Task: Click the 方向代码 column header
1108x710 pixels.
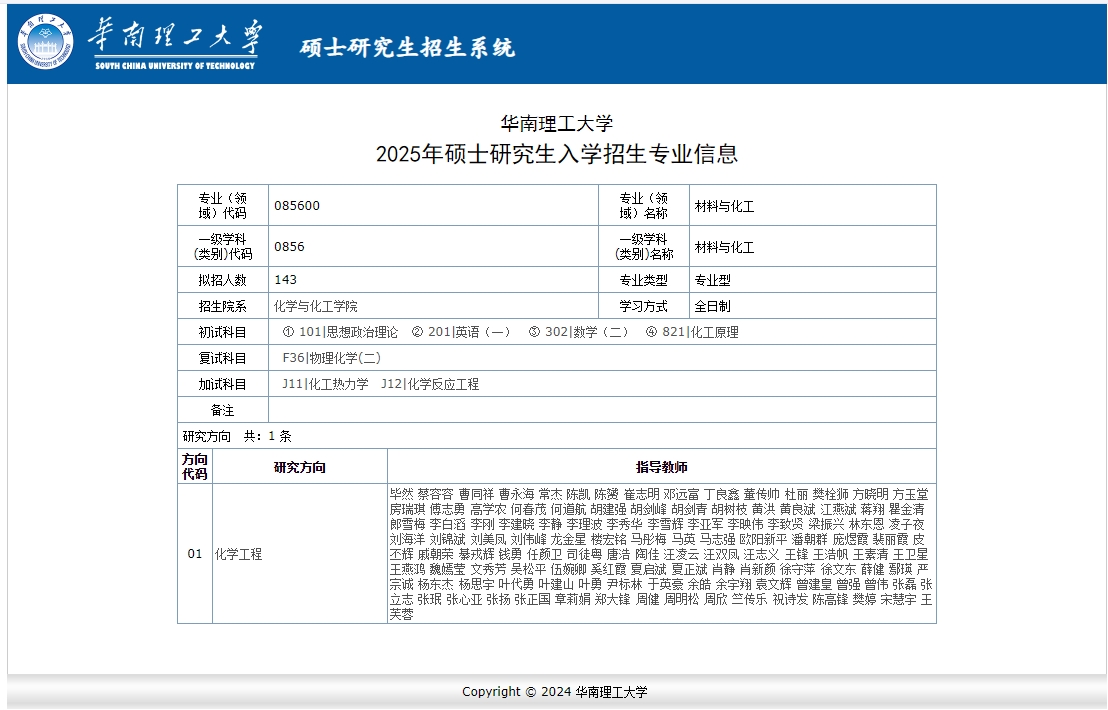Action: 195,467
